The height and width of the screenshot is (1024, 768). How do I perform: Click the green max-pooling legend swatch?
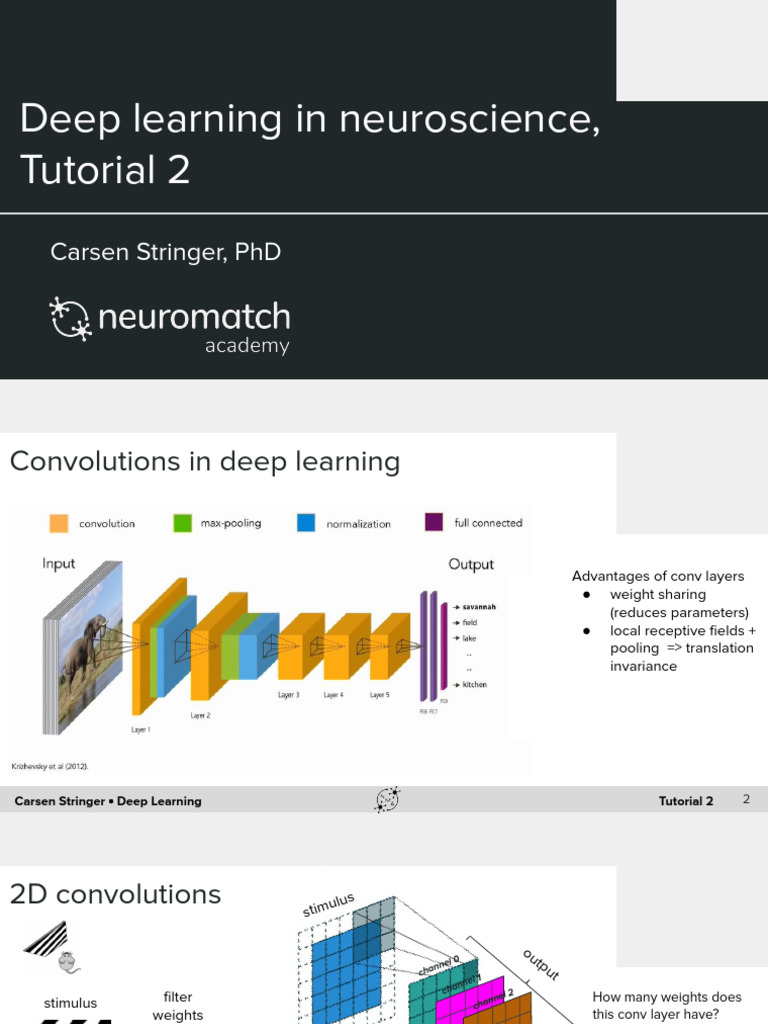[182, 523]
